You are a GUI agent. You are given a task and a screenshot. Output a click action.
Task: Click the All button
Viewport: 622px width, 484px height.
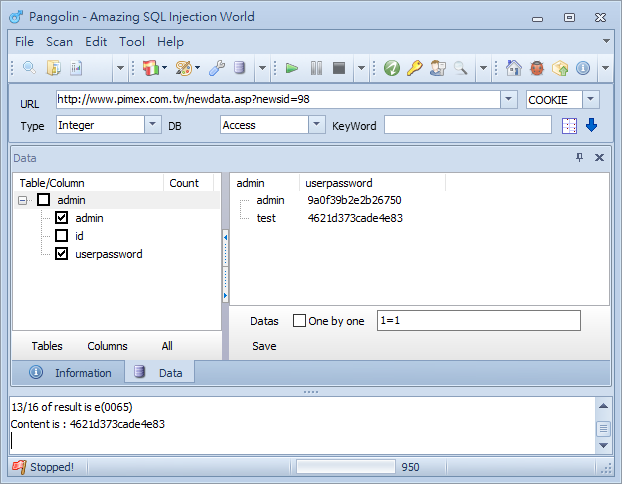(167, 346)
